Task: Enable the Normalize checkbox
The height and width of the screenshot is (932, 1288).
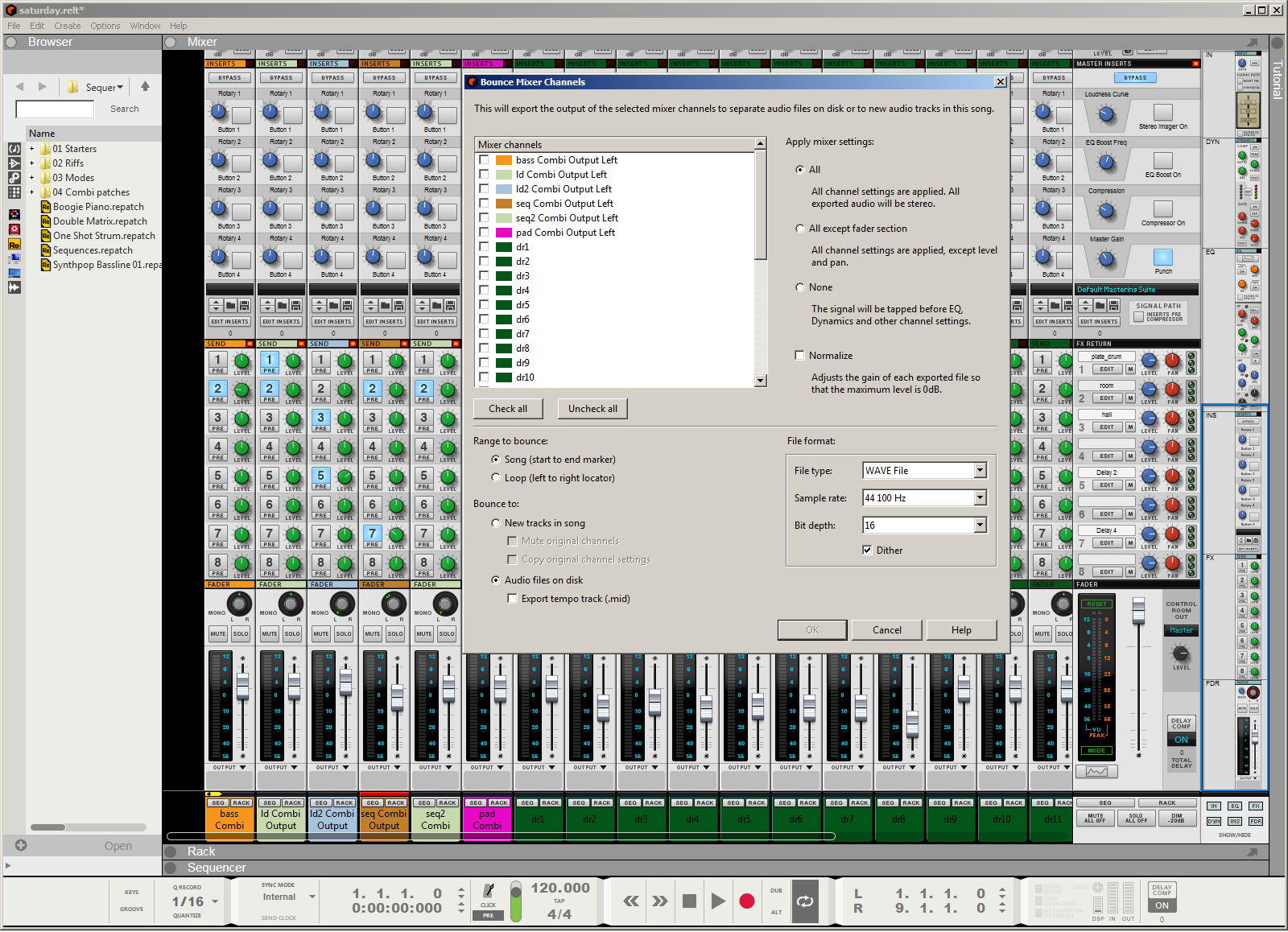Action: pos(799,356)
